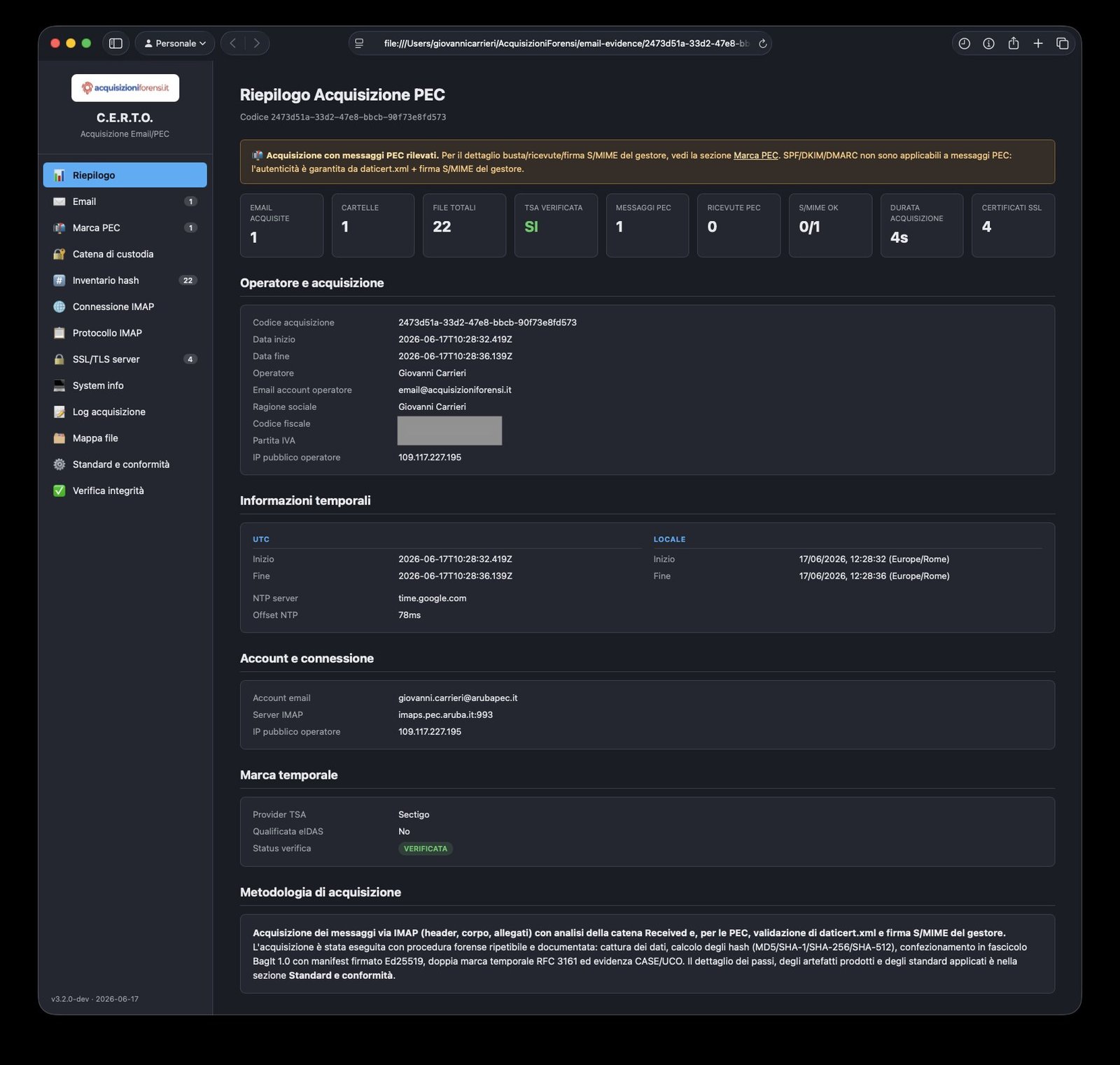Click the Log acquisizione notepad icon
The height and width of the screenshot is (1065, 1120).
pos(59,411)
